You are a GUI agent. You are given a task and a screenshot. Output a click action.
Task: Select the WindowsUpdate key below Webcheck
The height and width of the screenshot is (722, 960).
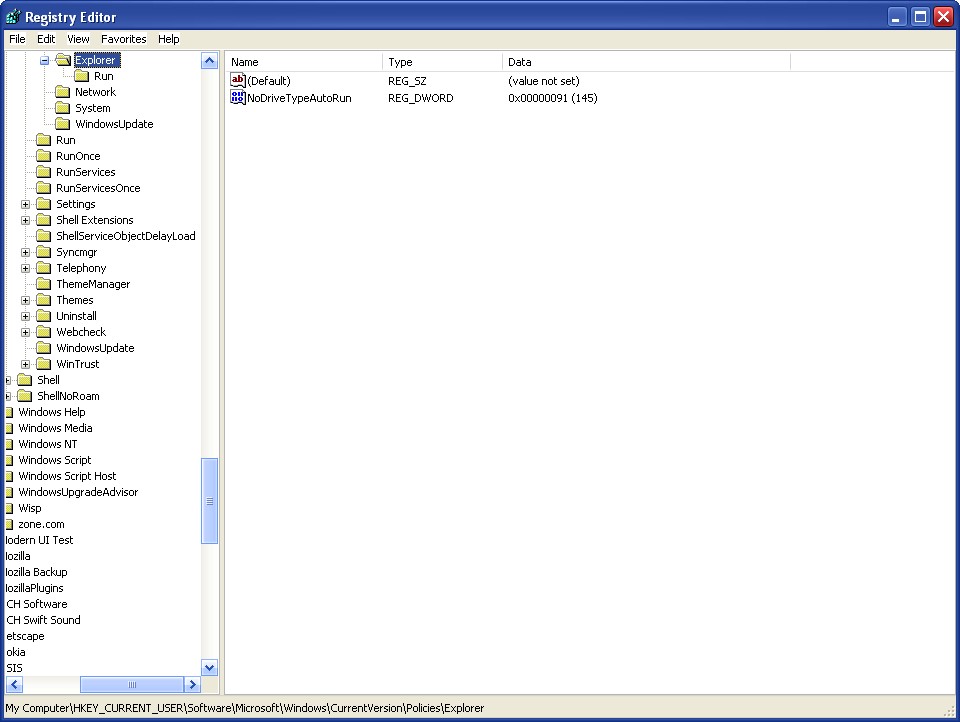tap(95, 348)
